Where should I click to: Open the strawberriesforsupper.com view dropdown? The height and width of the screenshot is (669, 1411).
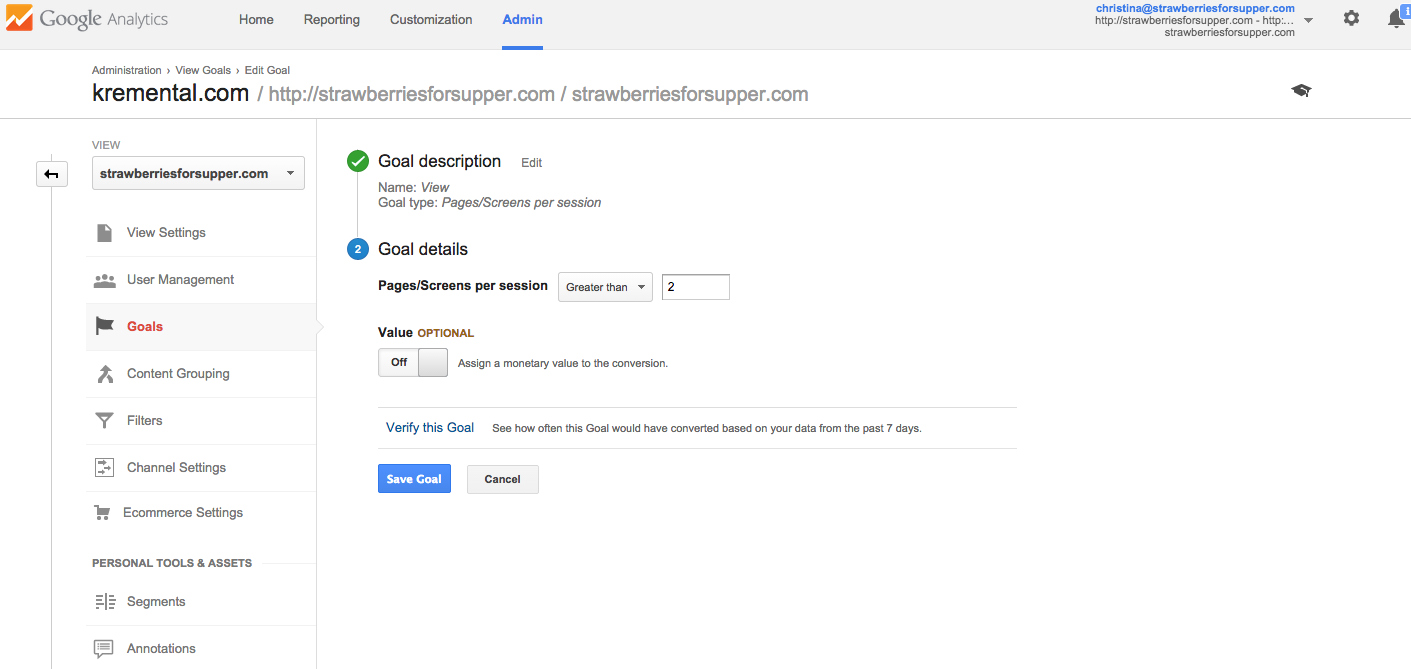(198, 173)
